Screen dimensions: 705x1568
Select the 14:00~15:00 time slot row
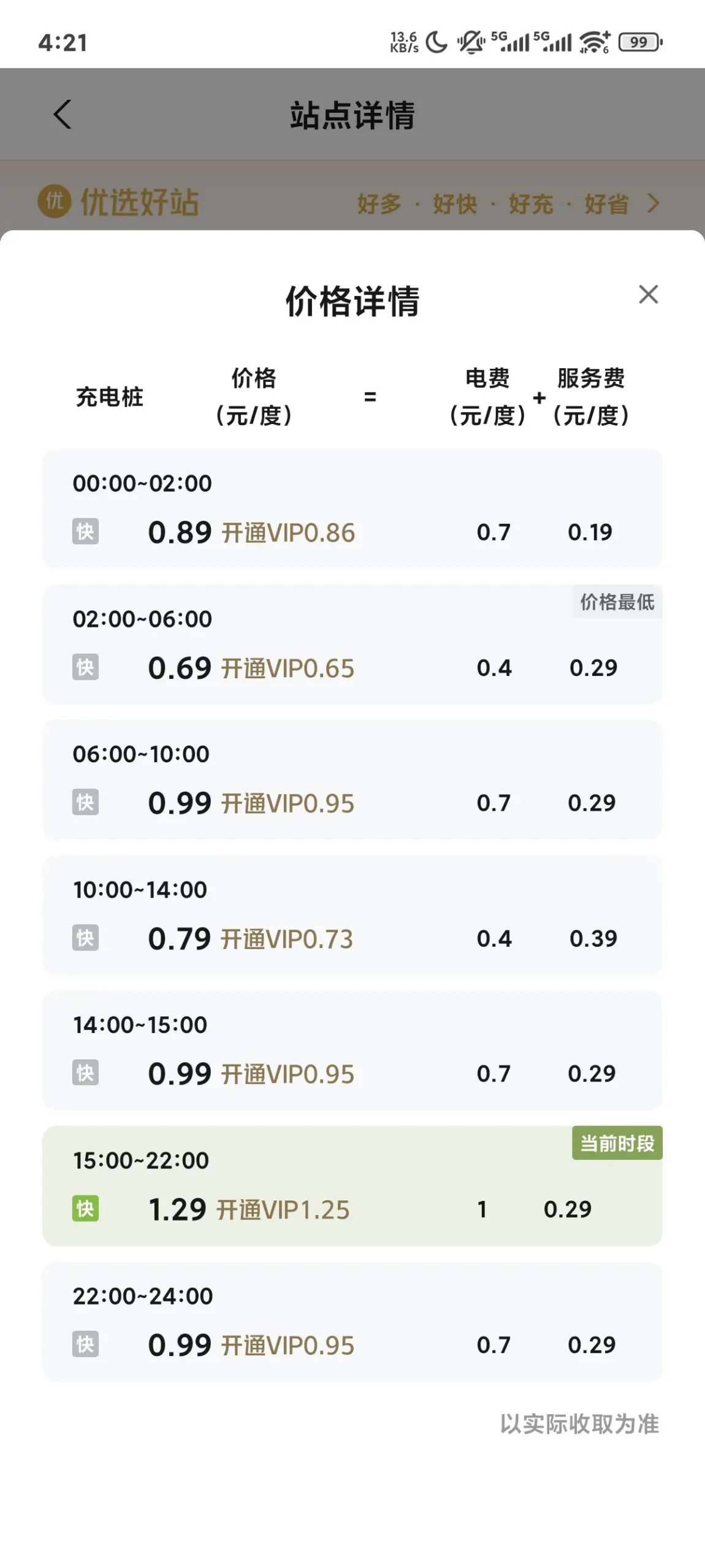pyautogui.click(x=352, y=1049)
